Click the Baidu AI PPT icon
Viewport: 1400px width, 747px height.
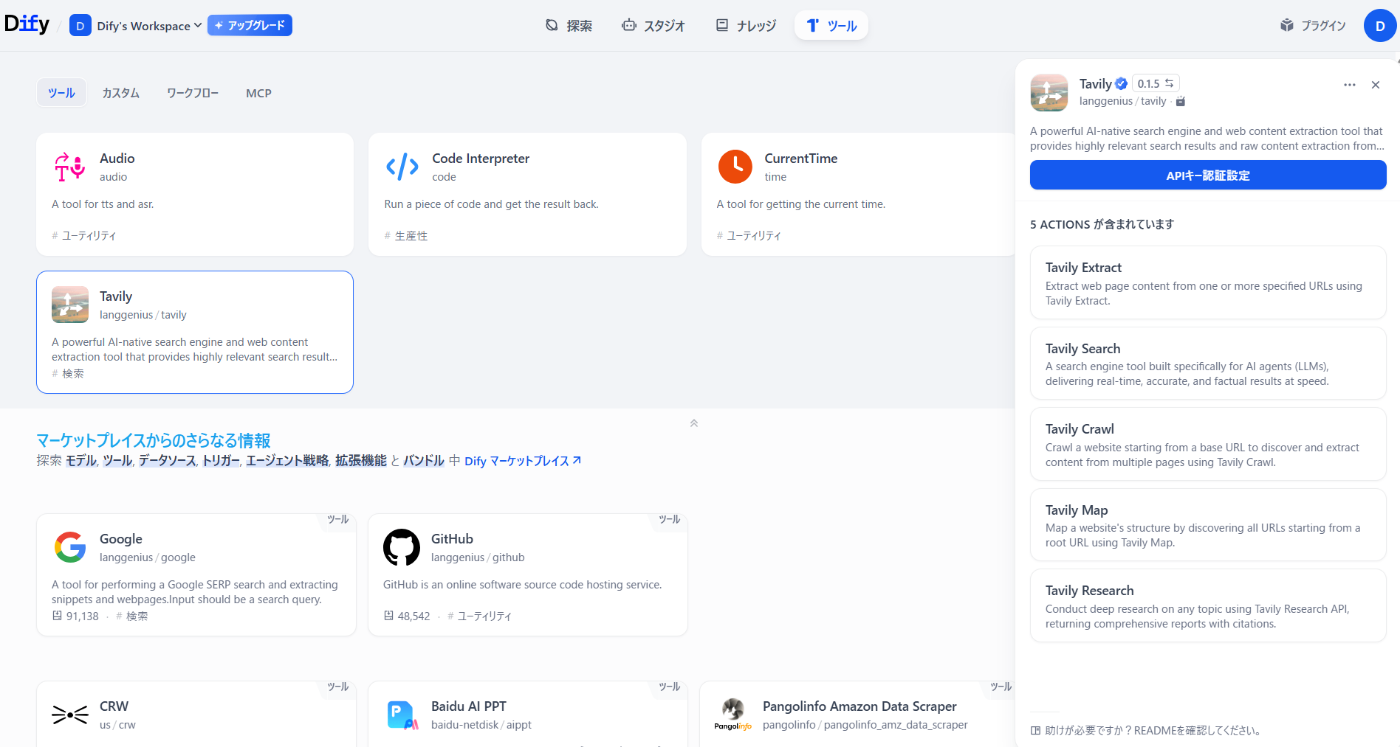click(402, 715)
